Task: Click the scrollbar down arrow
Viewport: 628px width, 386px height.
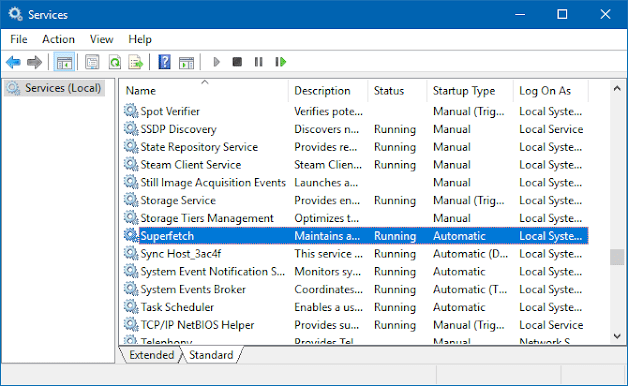Action: click(617, 336)
